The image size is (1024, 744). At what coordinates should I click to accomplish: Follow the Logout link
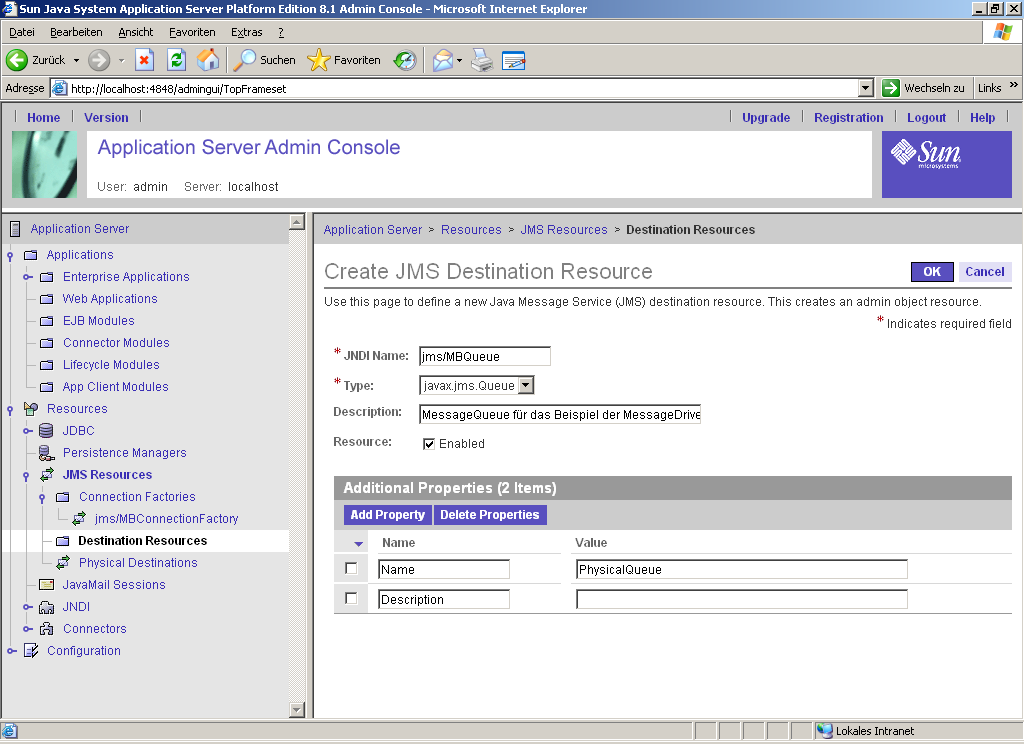[926, 118]
